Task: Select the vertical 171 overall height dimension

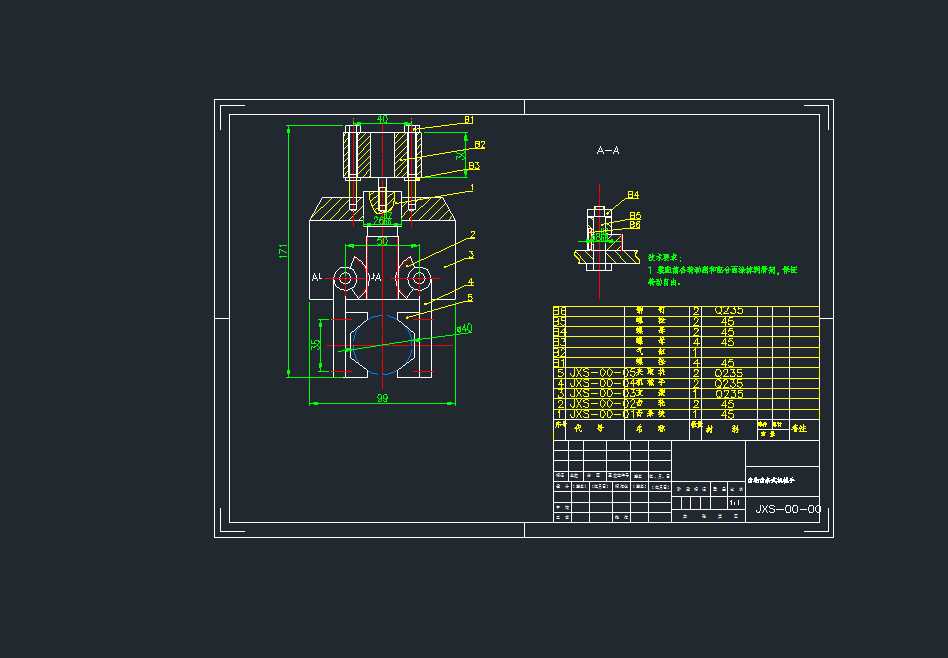Action: click(283, 252)
